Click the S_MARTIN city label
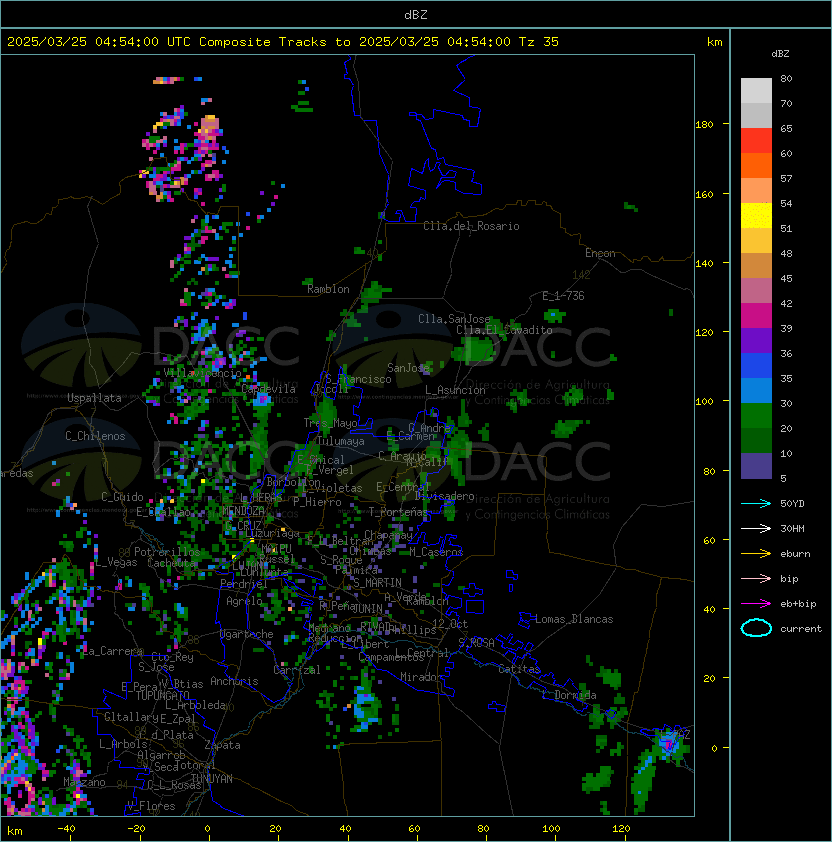This screenshot has height=842, width=832. pos(378,583)
